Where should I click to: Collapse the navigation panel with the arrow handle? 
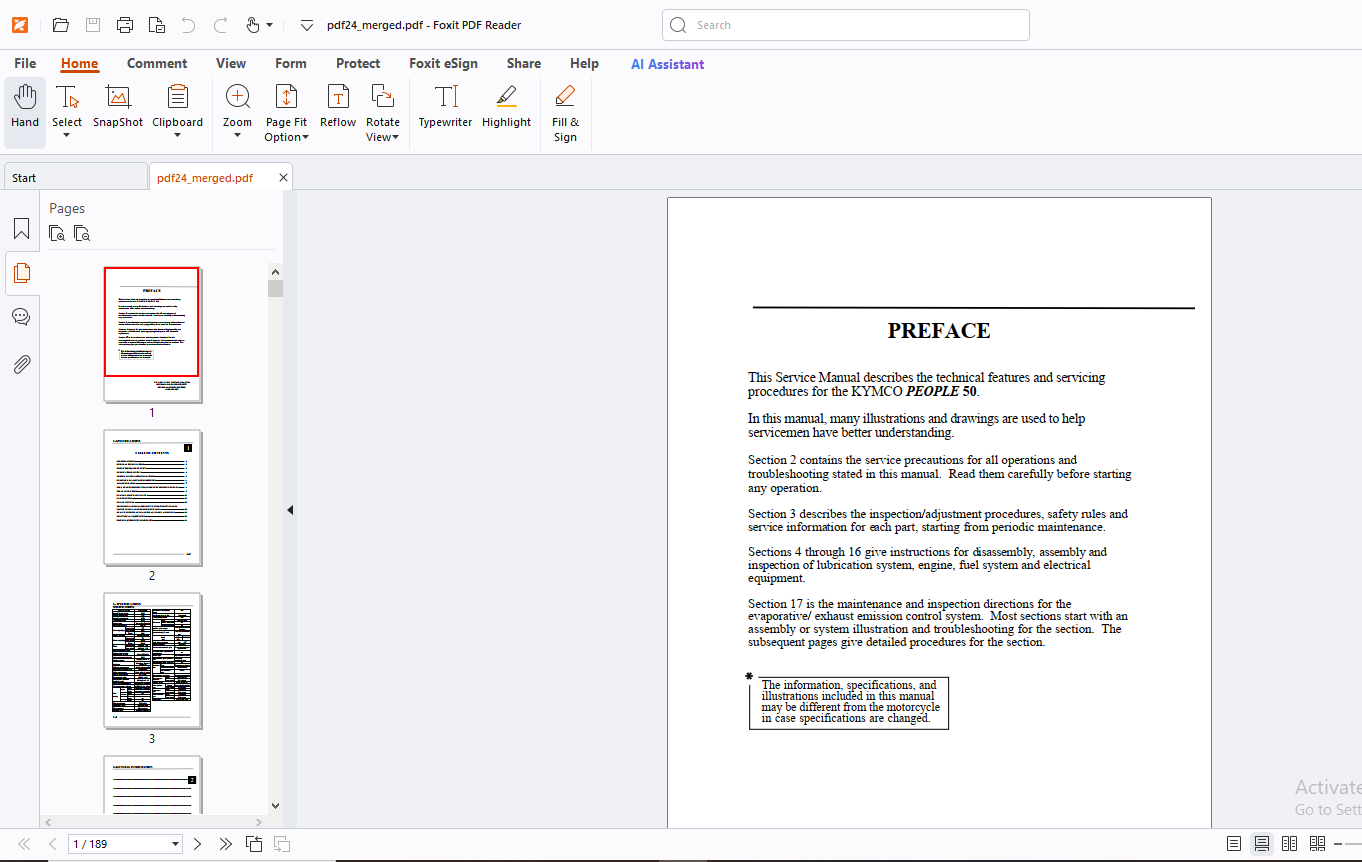pos(290,510)
